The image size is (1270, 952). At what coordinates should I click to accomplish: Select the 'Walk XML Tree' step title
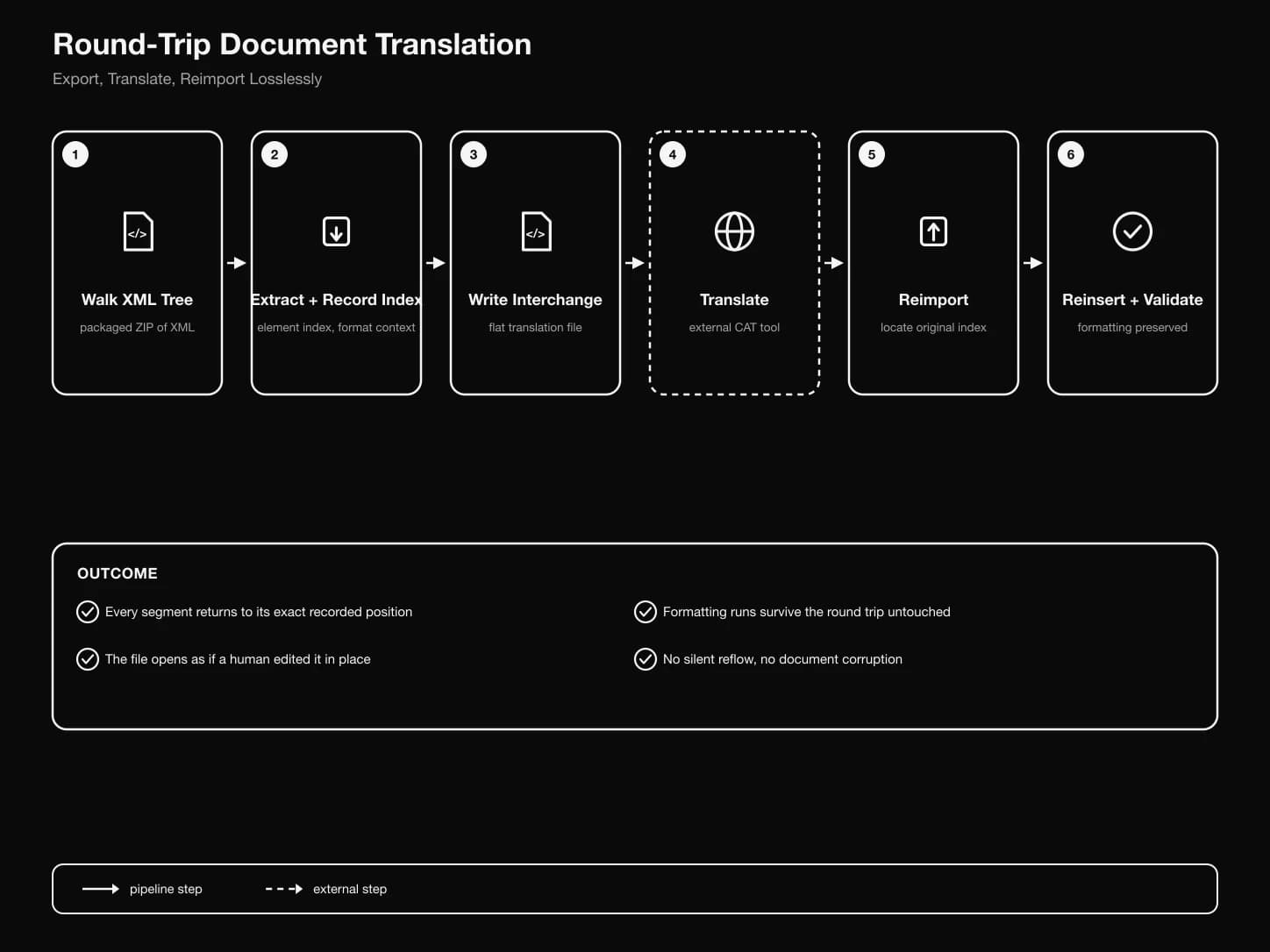coord(138,300)
